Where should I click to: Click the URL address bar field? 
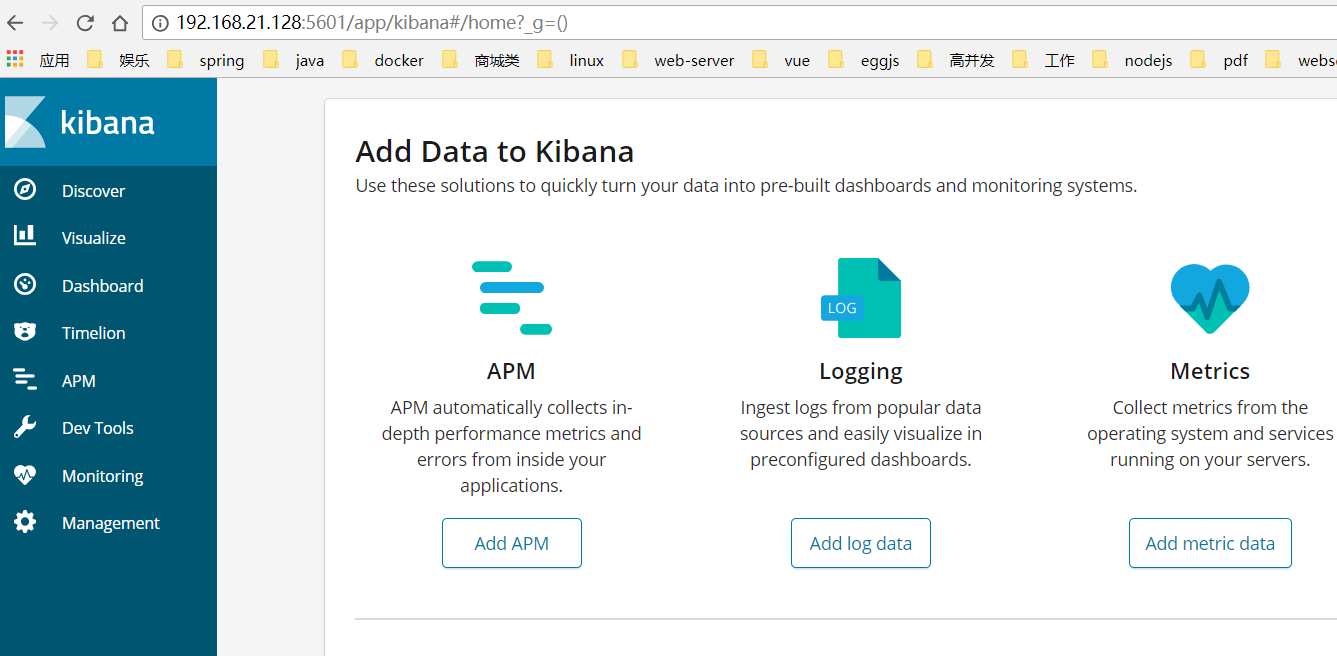[740, 23]
